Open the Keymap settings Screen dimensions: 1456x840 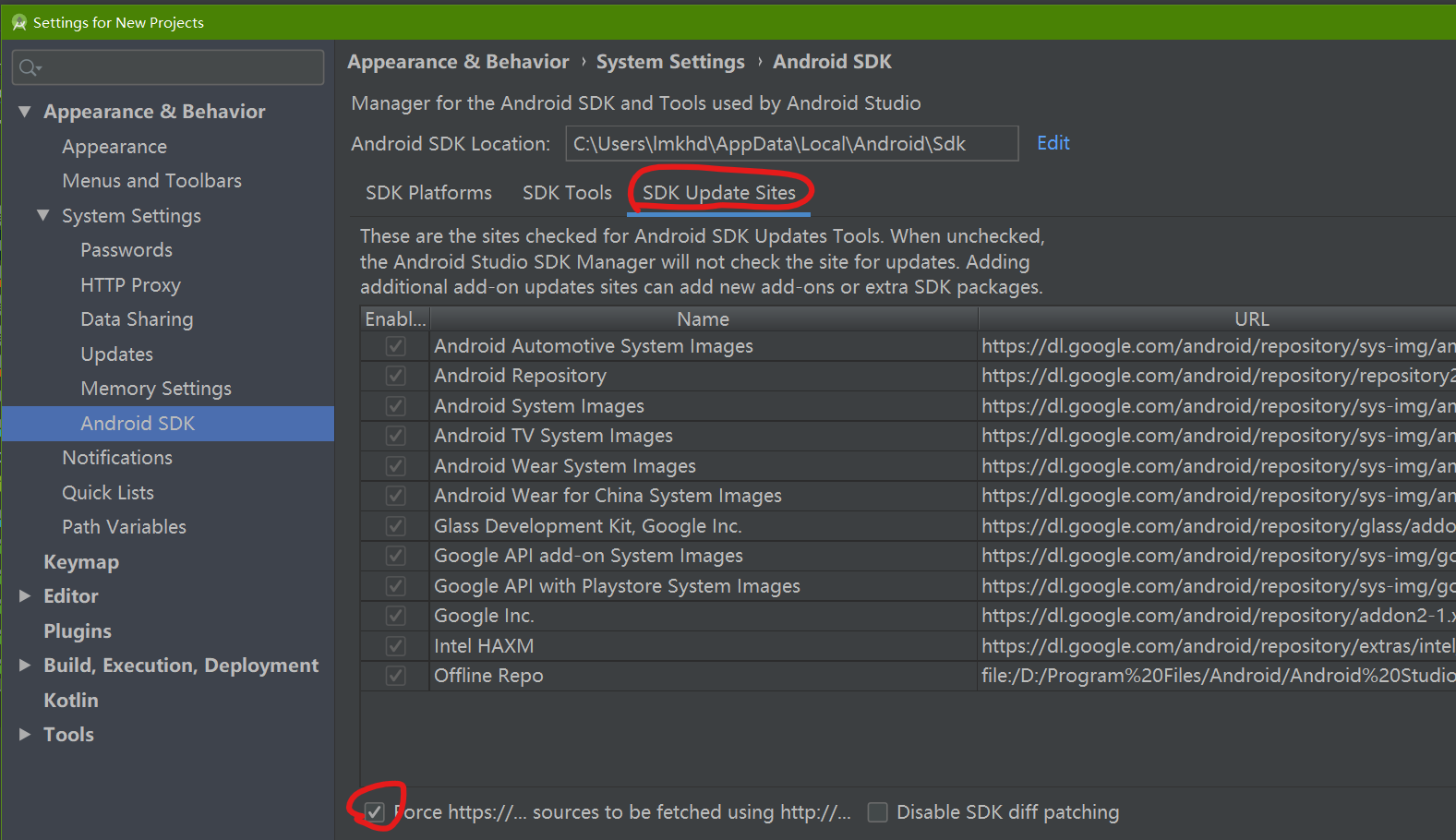[x=81, y=562]
